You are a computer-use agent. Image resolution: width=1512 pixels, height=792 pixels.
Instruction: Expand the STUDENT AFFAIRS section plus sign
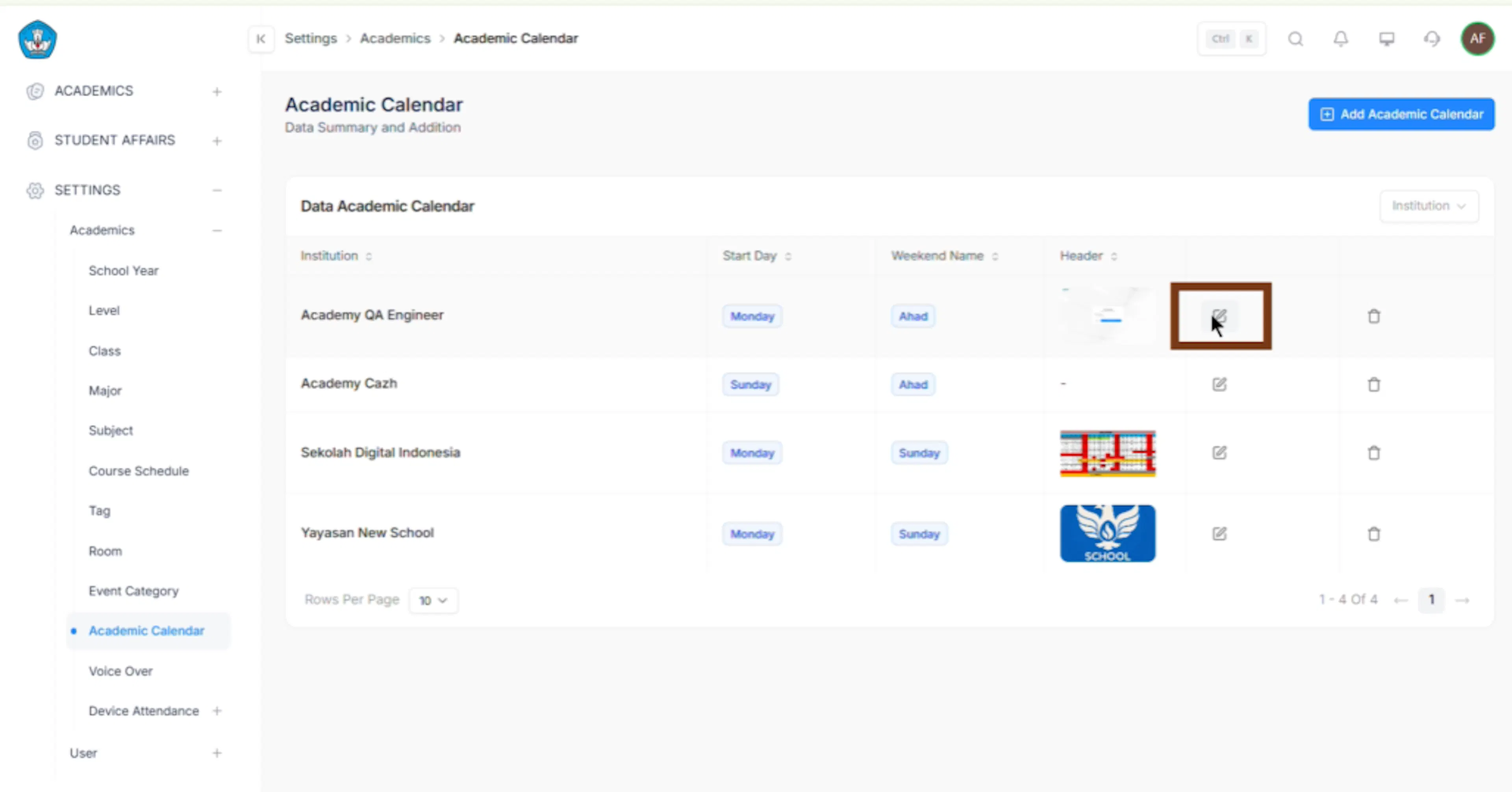point(217,141)
